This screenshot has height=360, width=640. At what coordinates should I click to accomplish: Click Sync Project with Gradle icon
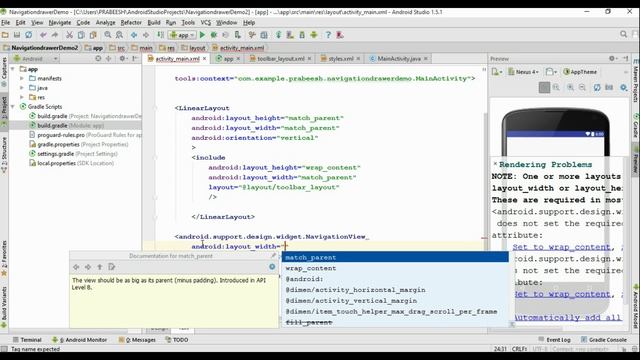(278, 35)
